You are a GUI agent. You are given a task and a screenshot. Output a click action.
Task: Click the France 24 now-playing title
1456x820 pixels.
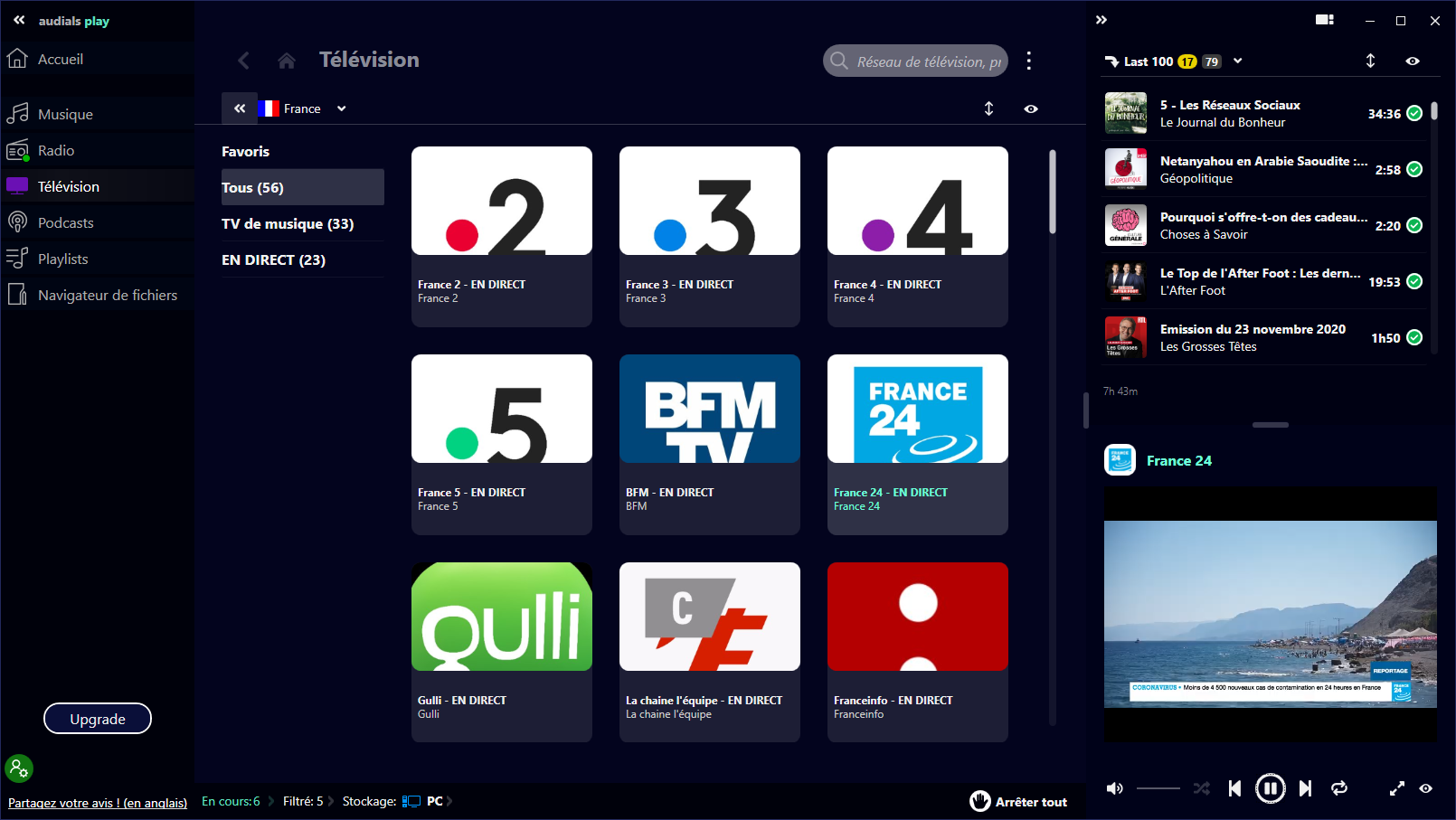[x=1179, y=461]
